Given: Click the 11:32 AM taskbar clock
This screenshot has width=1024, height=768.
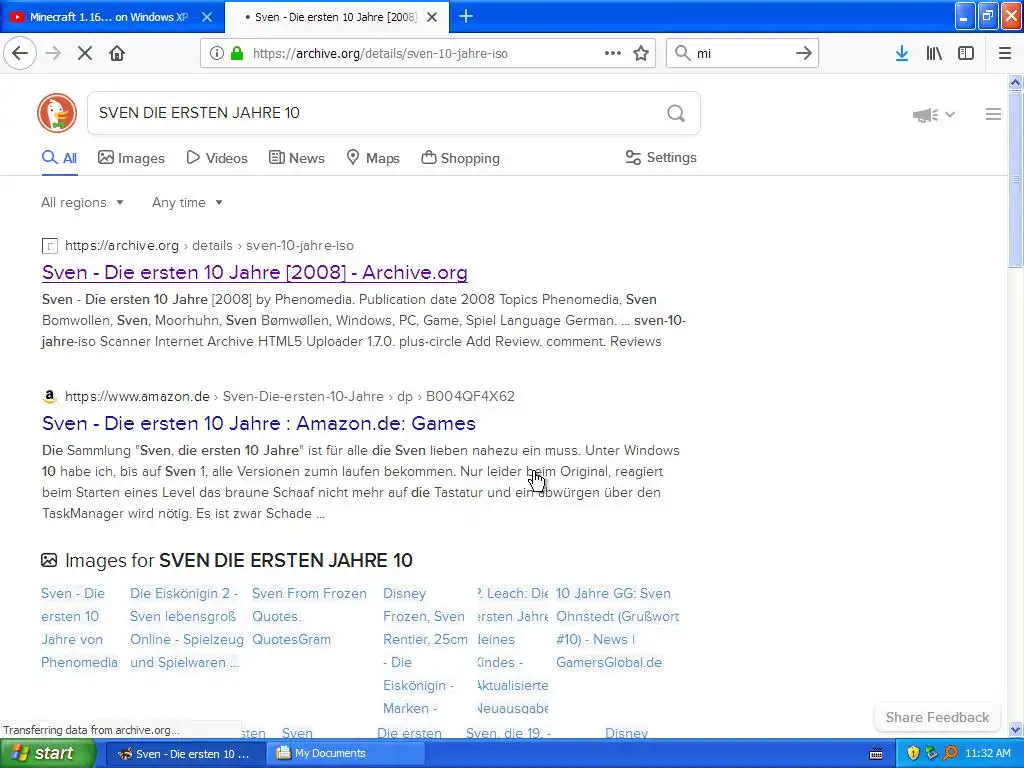Looking at the screenshot, I should coord(987,754).
